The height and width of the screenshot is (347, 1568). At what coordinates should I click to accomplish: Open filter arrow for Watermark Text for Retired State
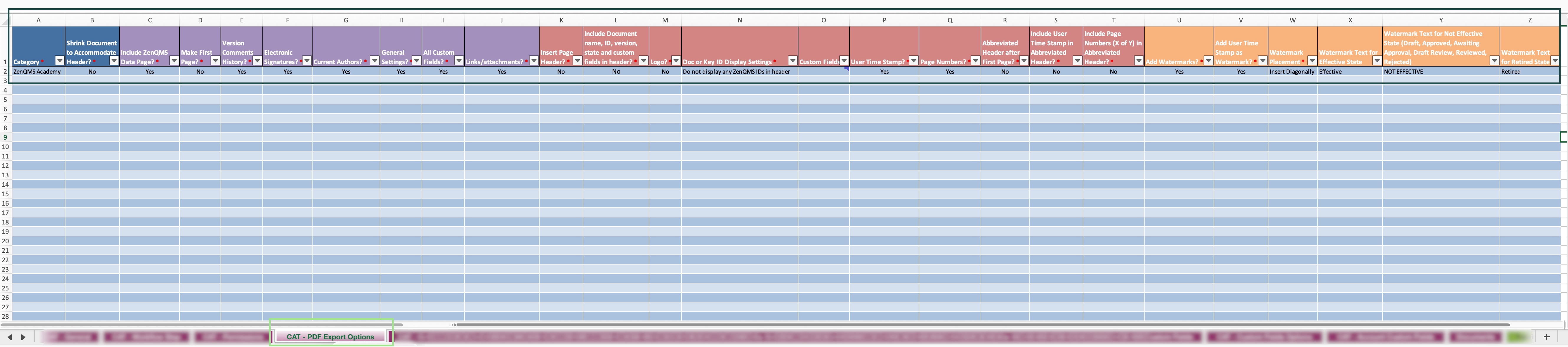1555,61
